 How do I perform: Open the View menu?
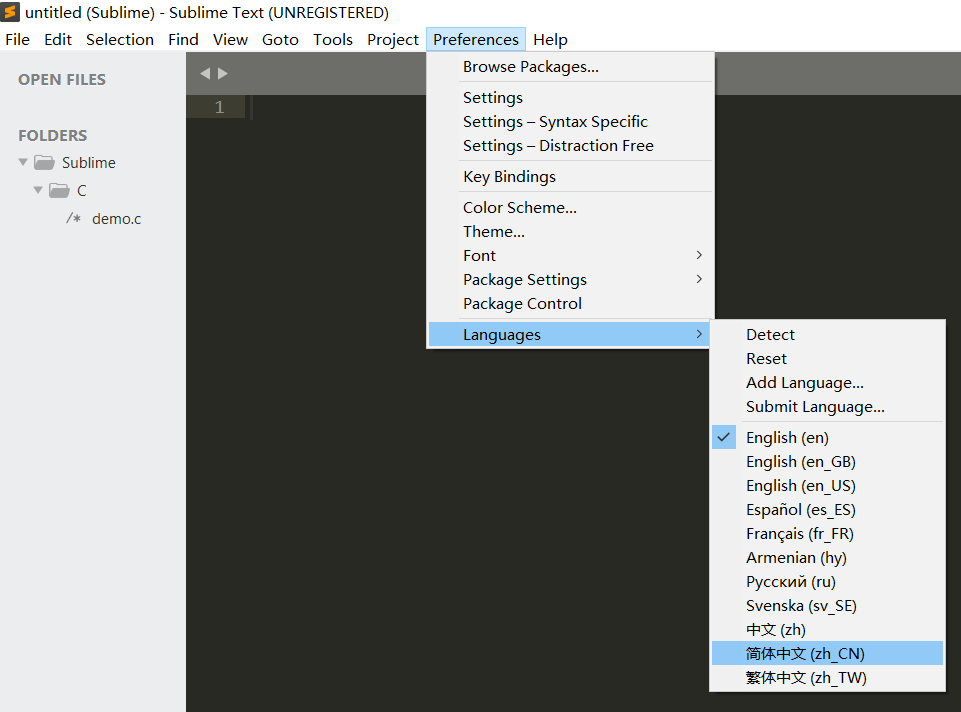point(230,39)
